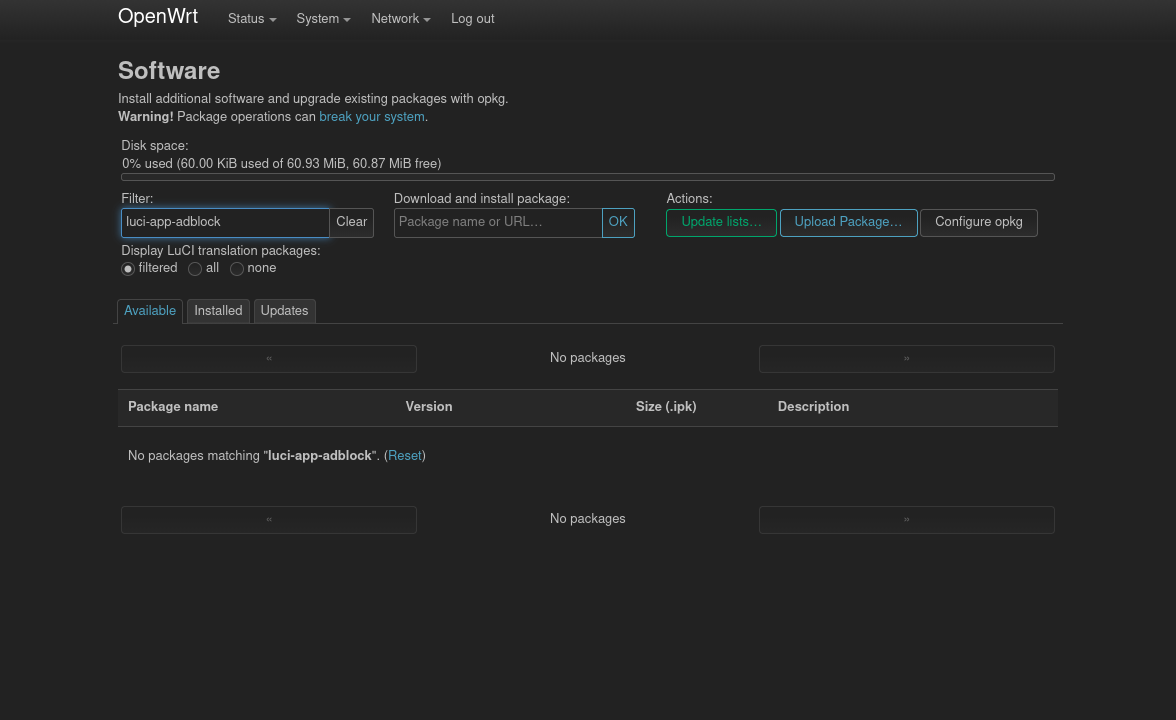The height and width of the screenshot is (720, 1176).
Task: Expand the Status dropdown menu
Action: coord(252,19)
